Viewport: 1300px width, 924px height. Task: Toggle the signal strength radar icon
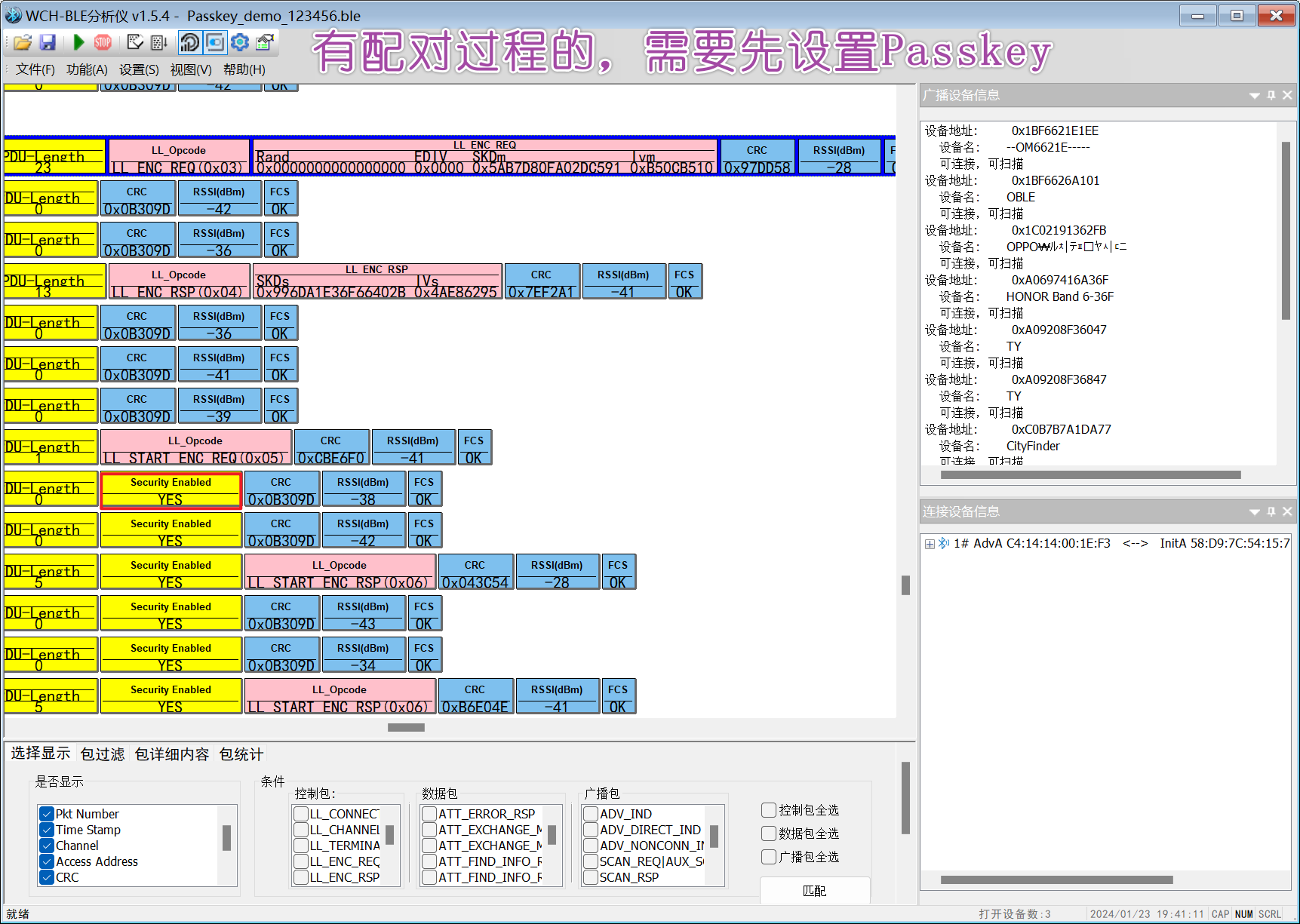click(190, 43)
